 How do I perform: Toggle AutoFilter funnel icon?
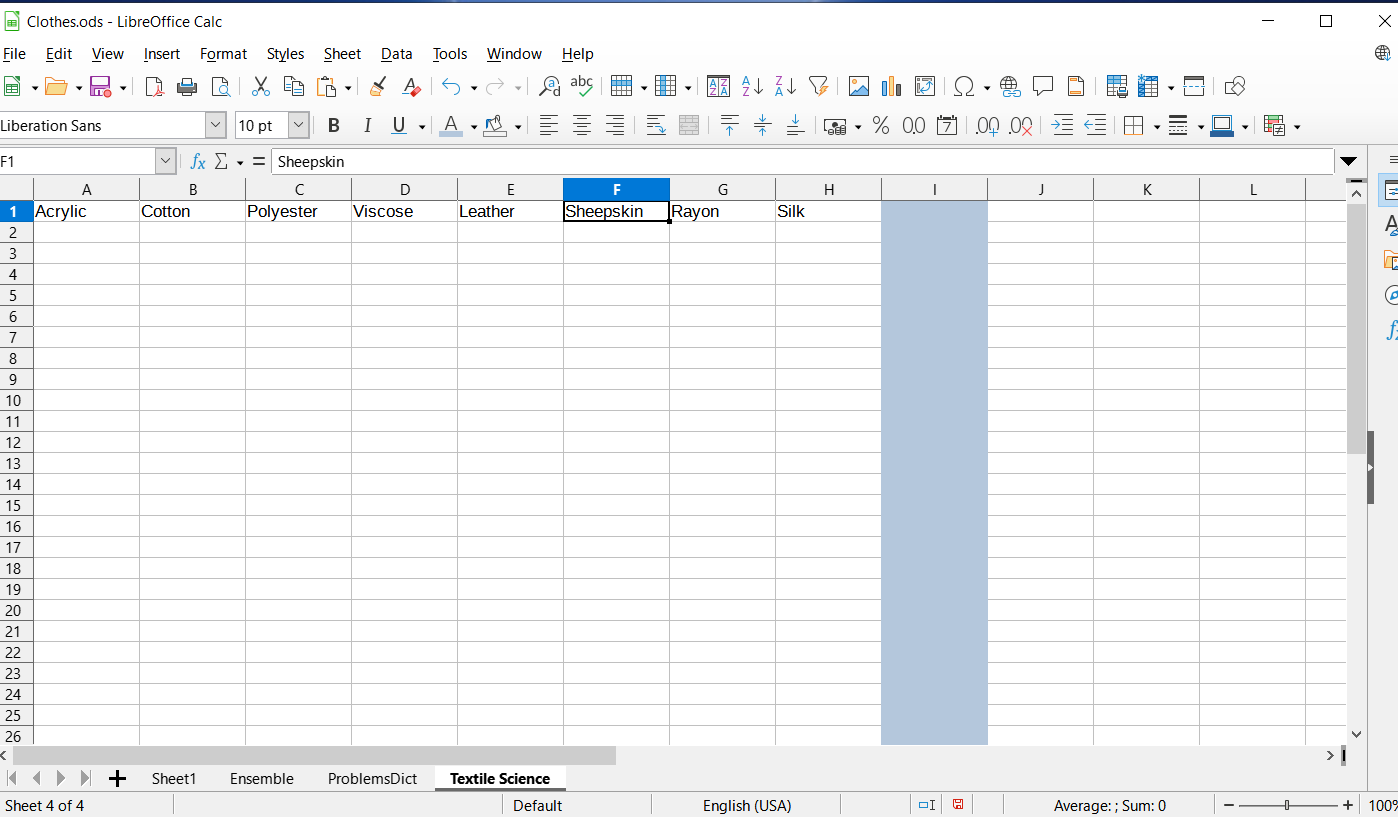[x=818, y=87]
